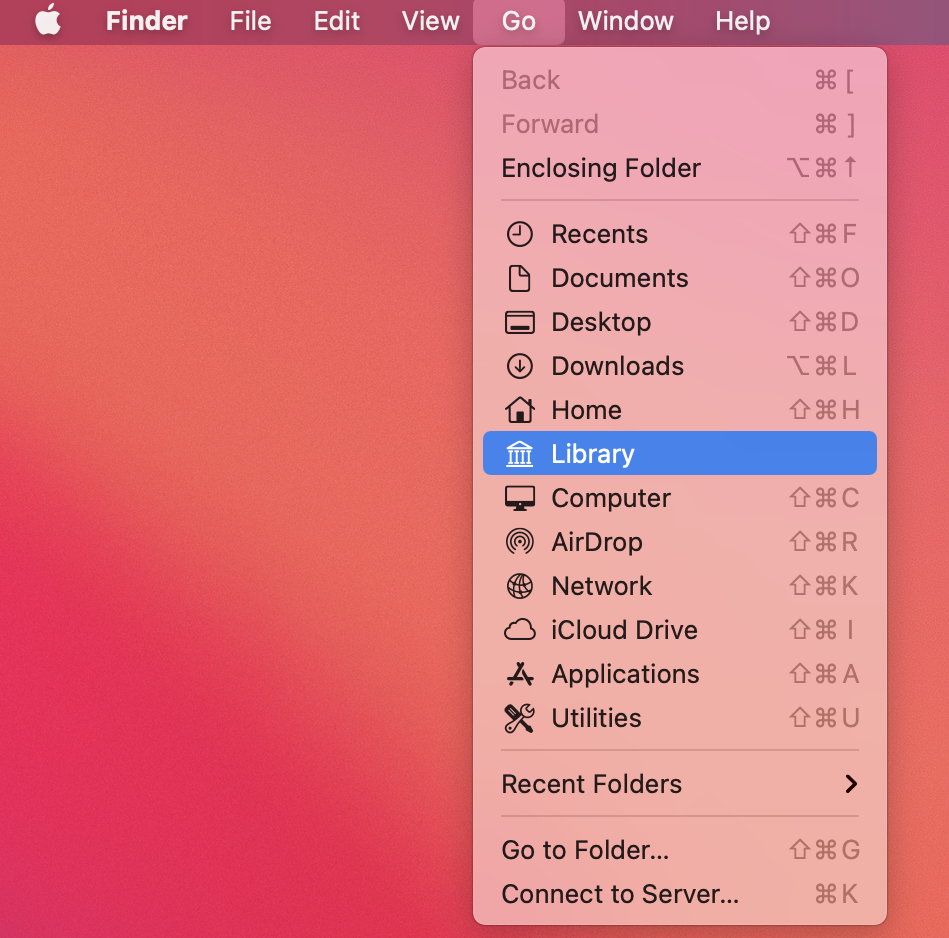Close the open Go menu

coord(519,21)
